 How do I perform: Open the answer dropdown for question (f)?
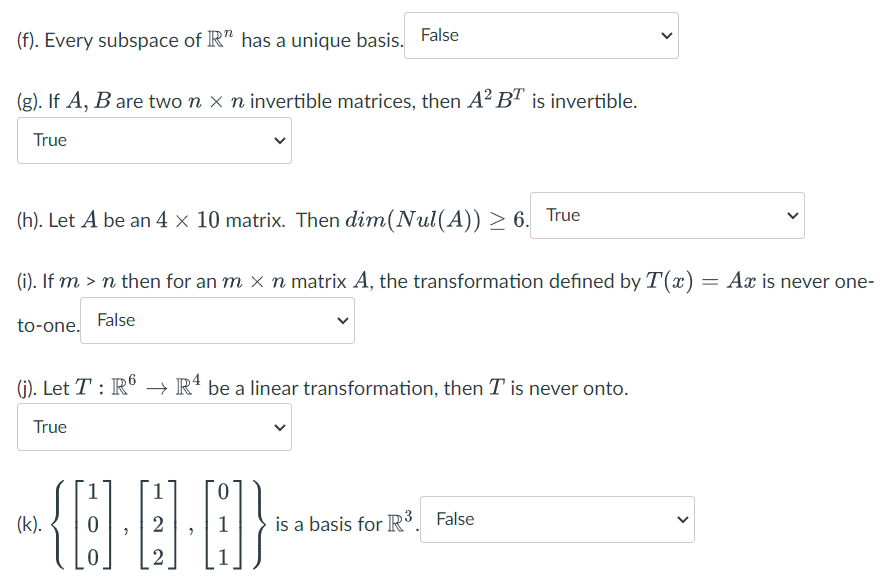[540, 36]
